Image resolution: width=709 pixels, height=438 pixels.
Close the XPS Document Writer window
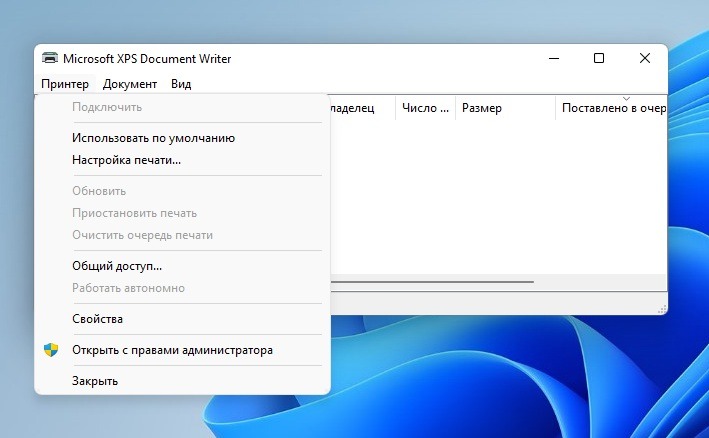[645, 58]
